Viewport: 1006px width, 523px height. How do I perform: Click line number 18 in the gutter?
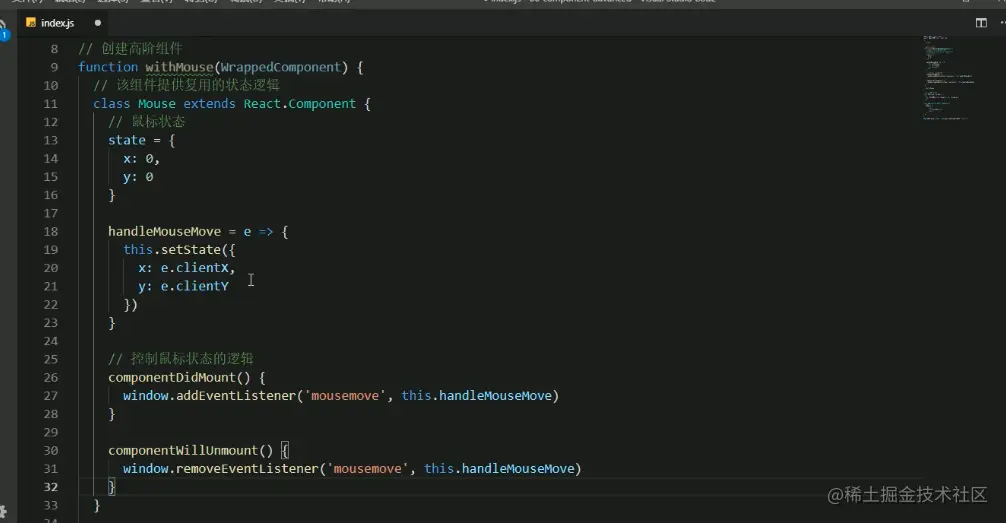pos(51,232)
